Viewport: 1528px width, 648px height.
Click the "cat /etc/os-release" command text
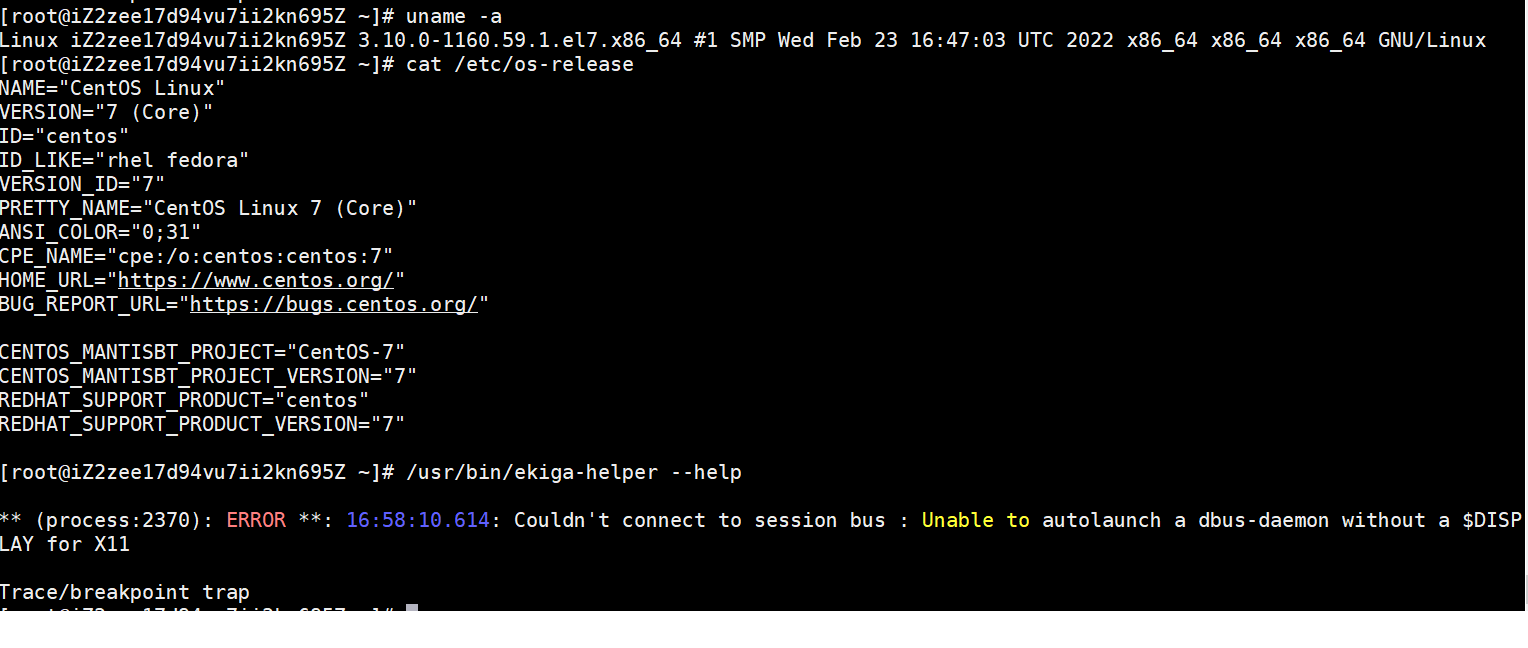(x=519, y=64)
